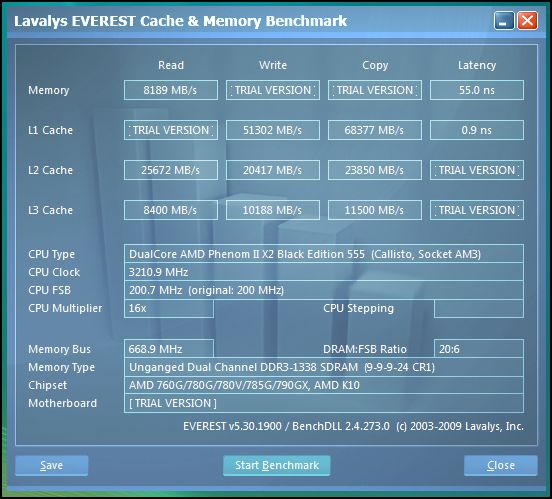Screen dimensions: 552x499
Task: Click the L3 Cache Copy 11500 MB/s box
Action: 375,210
